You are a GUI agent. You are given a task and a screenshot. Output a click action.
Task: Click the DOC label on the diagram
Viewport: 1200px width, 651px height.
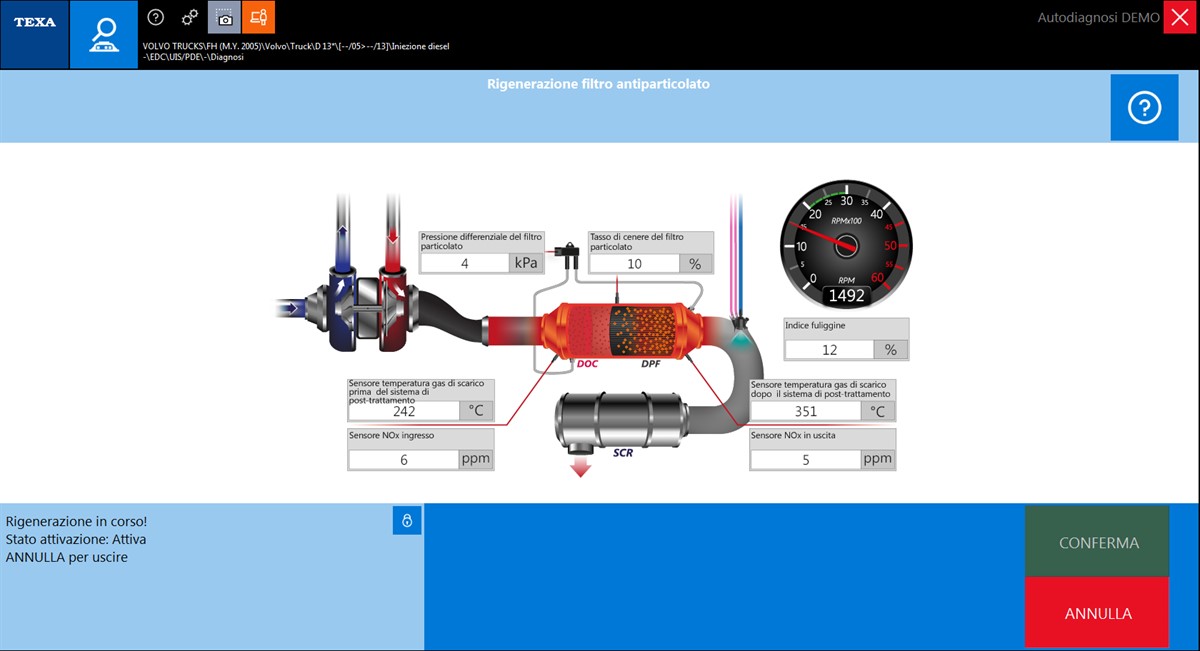coord(587,364)
